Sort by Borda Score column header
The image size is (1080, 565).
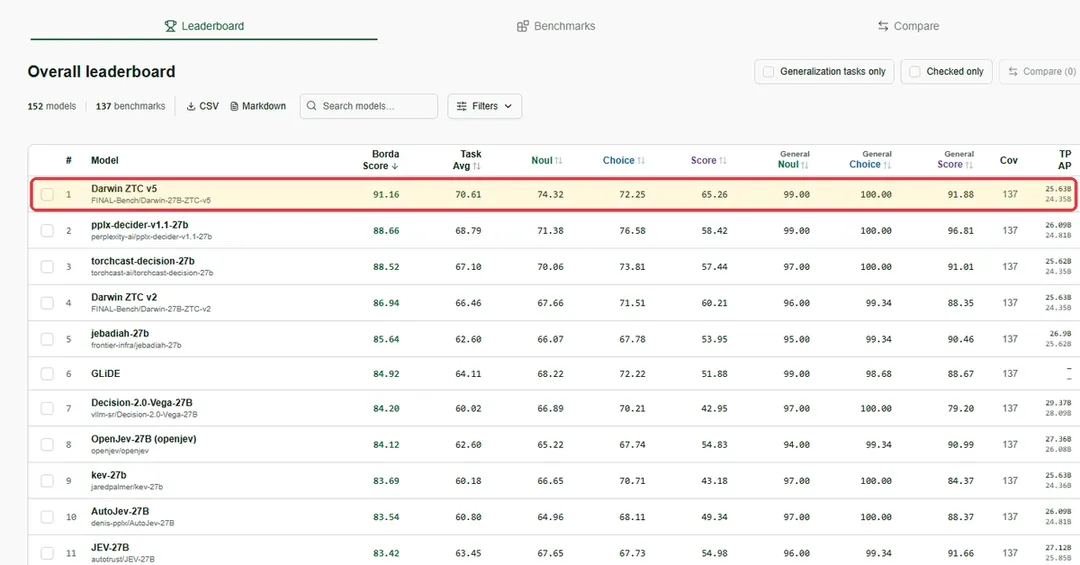click(381, 160)
